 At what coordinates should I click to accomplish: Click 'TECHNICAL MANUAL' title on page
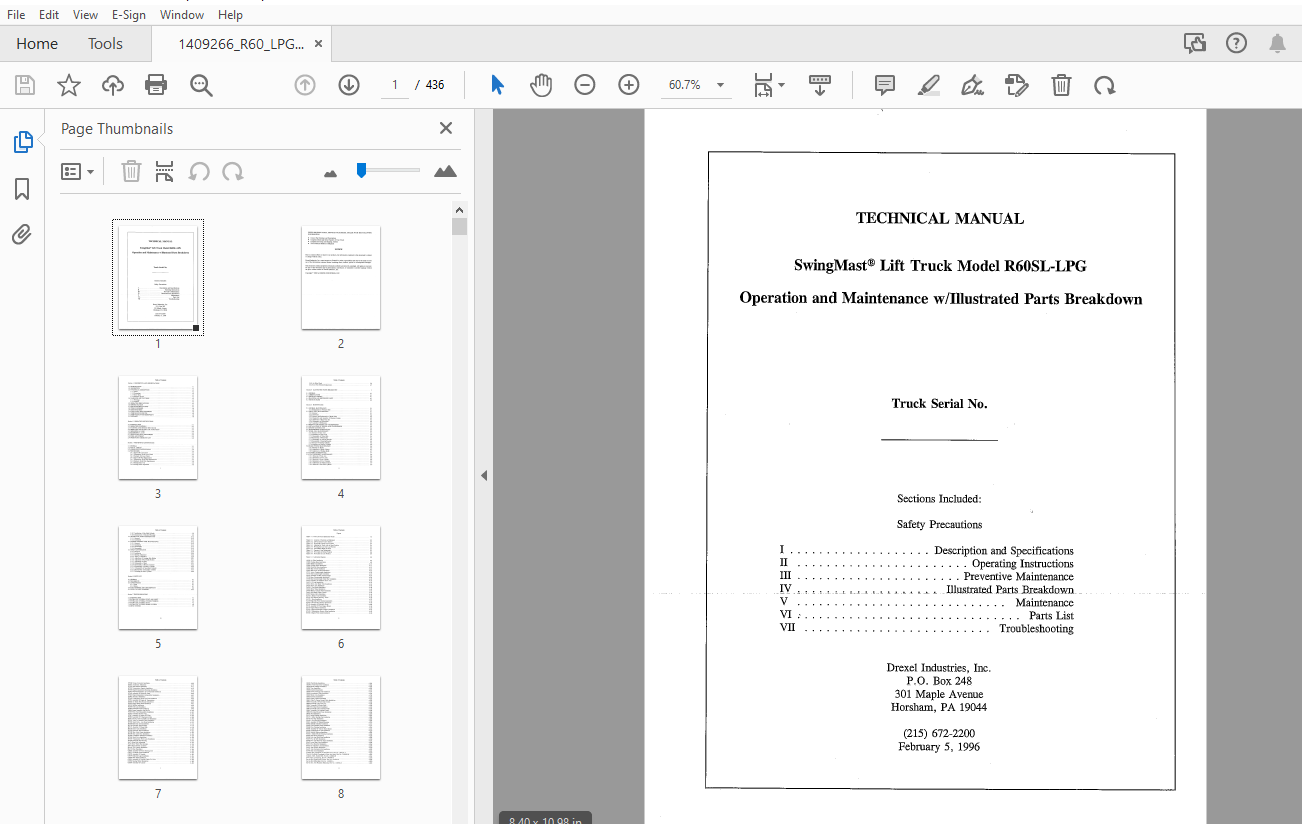[940, 218]
